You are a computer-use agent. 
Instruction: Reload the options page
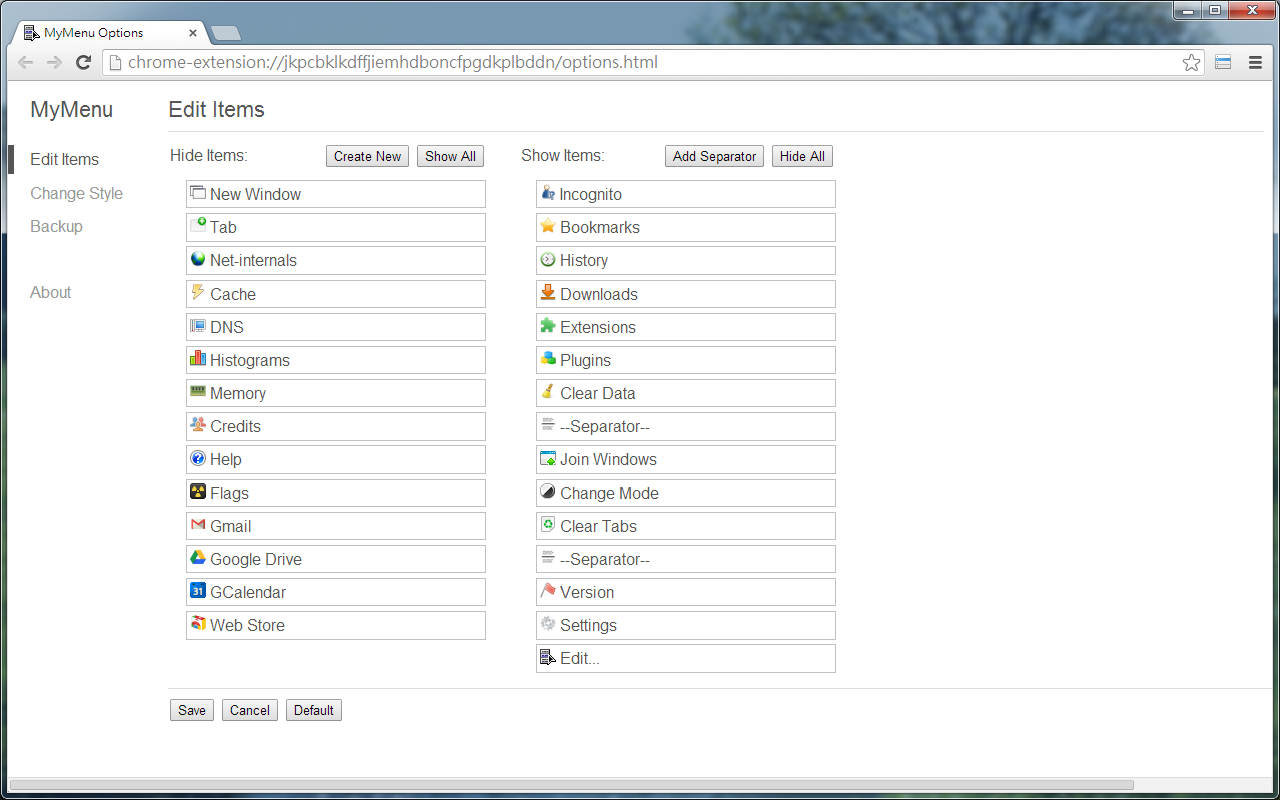click(x=84, y=63)
